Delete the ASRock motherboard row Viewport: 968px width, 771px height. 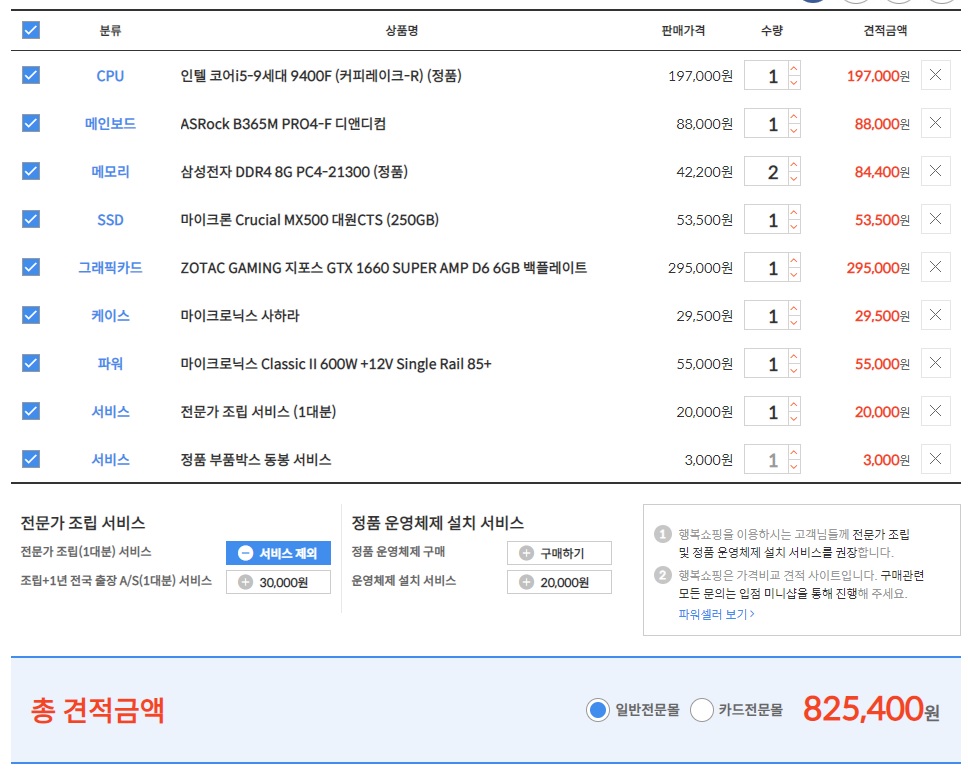pyautogui.click(x=935, y=124)
